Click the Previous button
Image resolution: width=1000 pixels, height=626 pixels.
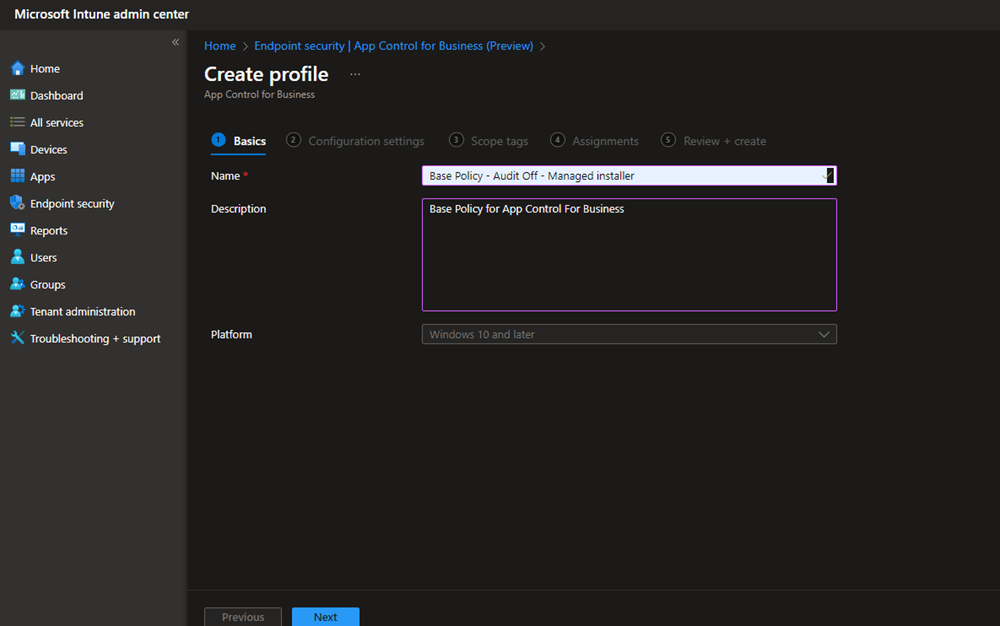[242, 616]
